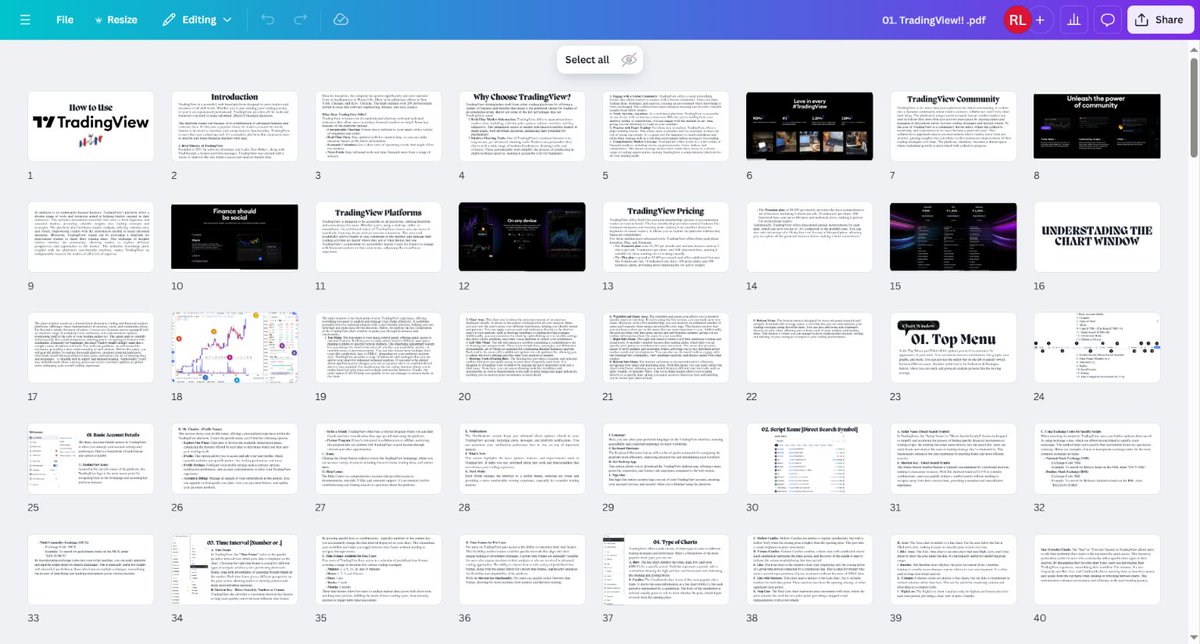Image resolution: width=1200 pixels, height=644 pixels.
Task: Open the comments speech bubble icon
Action: (1107, 19)
